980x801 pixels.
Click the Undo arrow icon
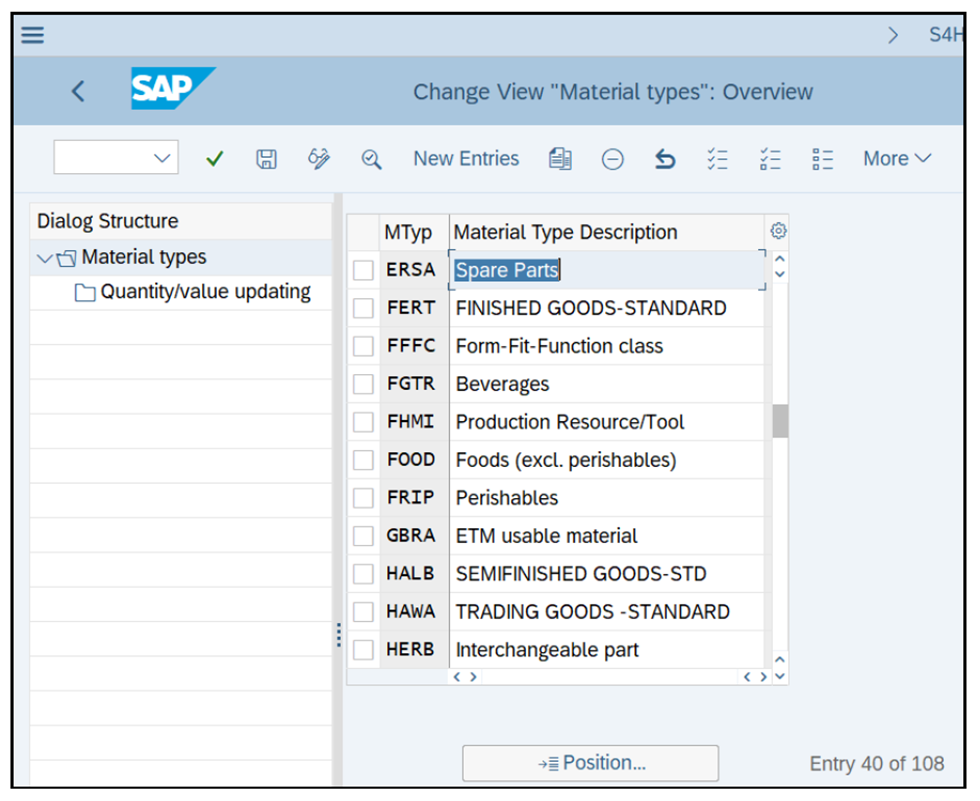point(665,158)
